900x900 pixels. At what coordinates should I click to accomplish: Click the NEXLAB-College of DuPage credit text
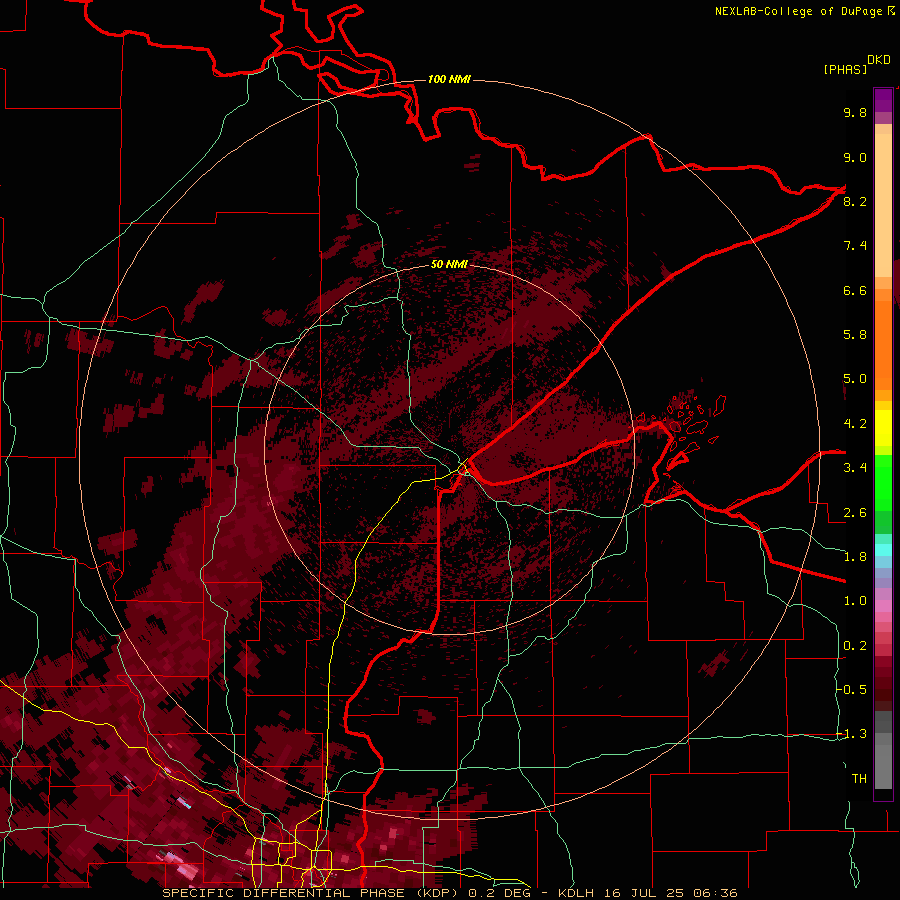point(798,11)
